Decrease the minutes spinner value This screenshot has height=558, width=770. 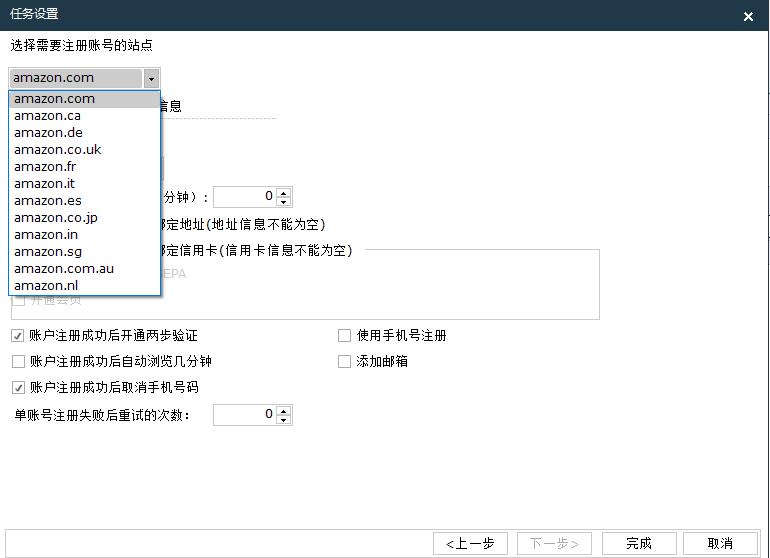[x=284, y=201]
